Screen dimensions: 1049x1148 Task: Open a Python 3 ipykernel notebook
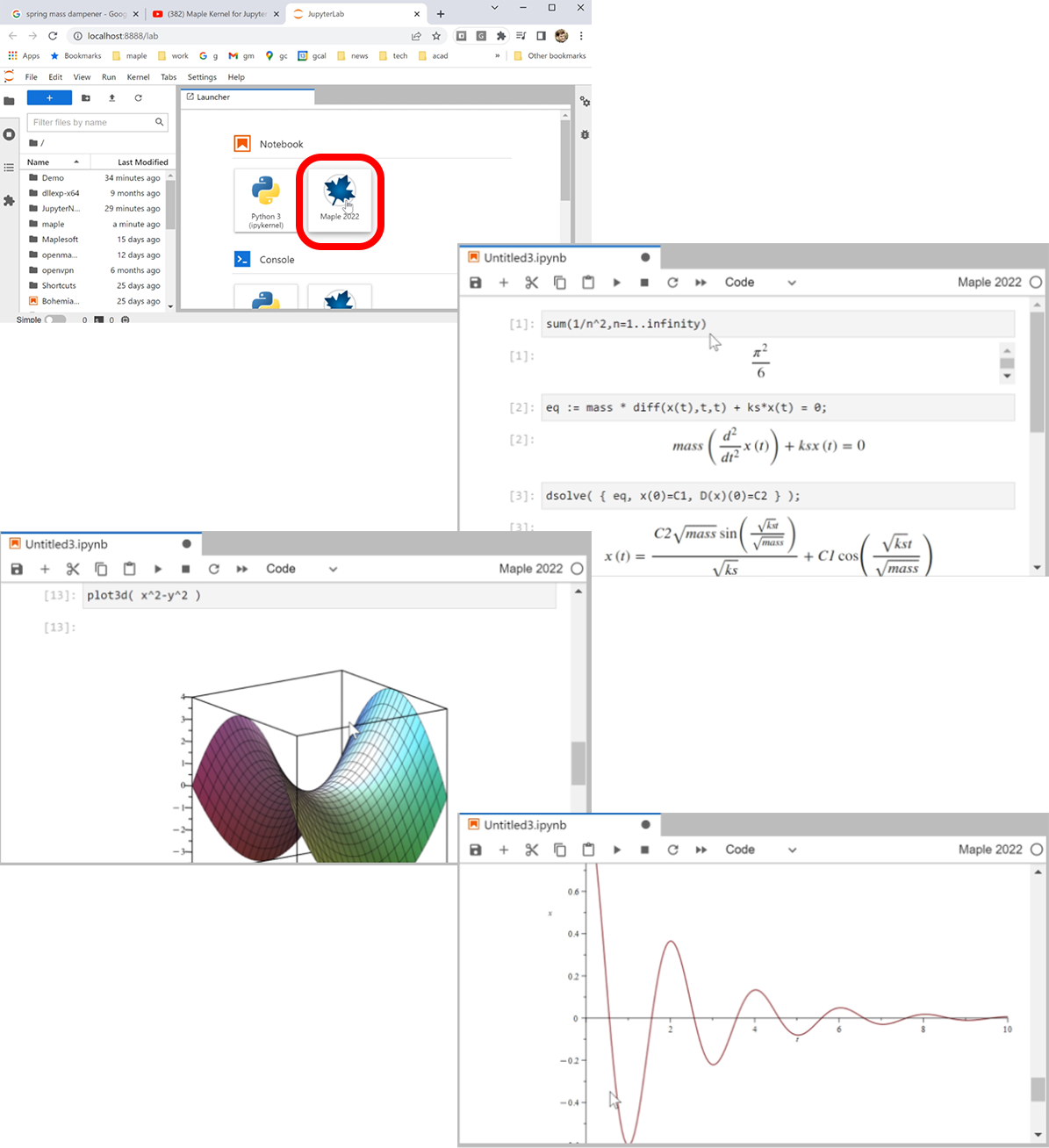click(x=265, y=198)
